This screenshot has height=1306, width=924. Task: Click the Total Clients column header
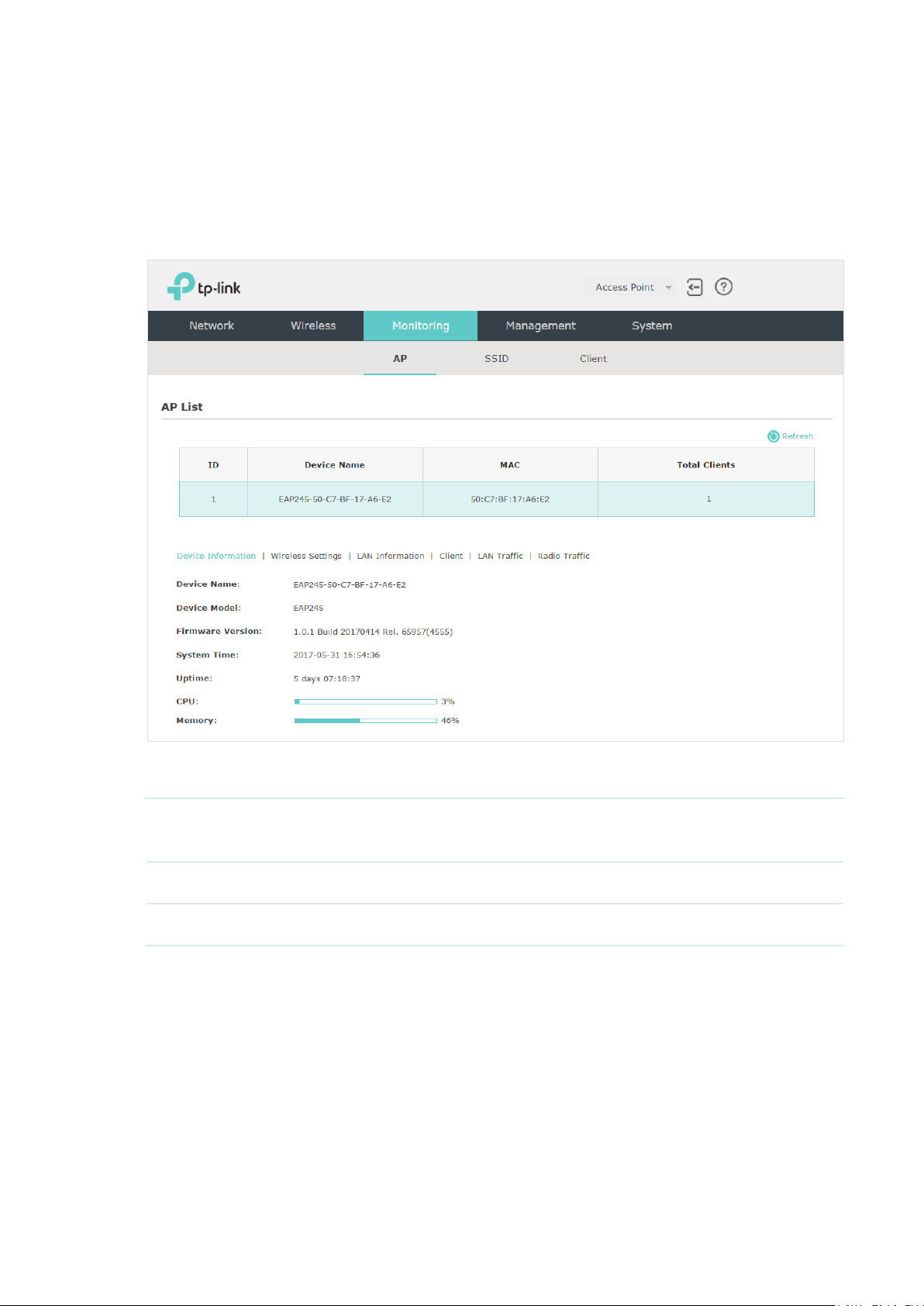click(x=706, y=465)
